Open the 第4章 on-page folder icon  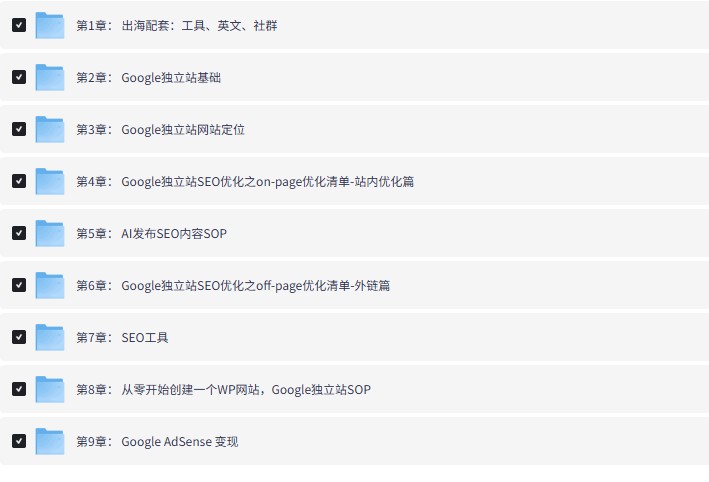(49, 181)
